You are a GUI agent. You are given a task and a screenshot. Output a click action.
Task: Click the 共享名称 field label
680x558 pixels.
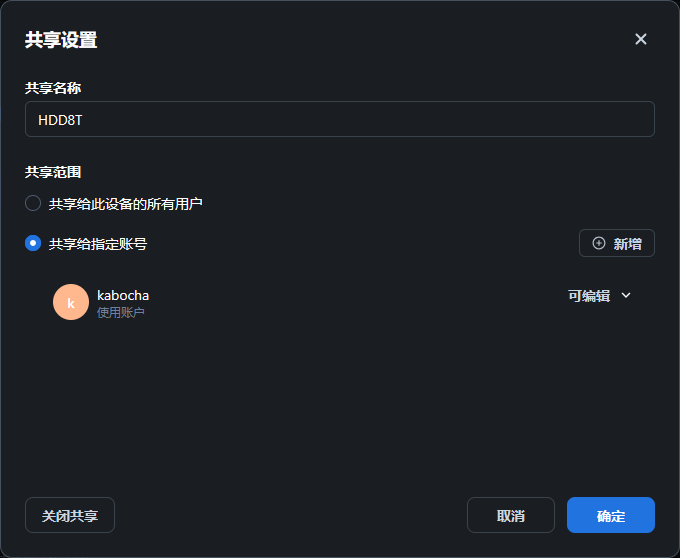pos(53,88)
